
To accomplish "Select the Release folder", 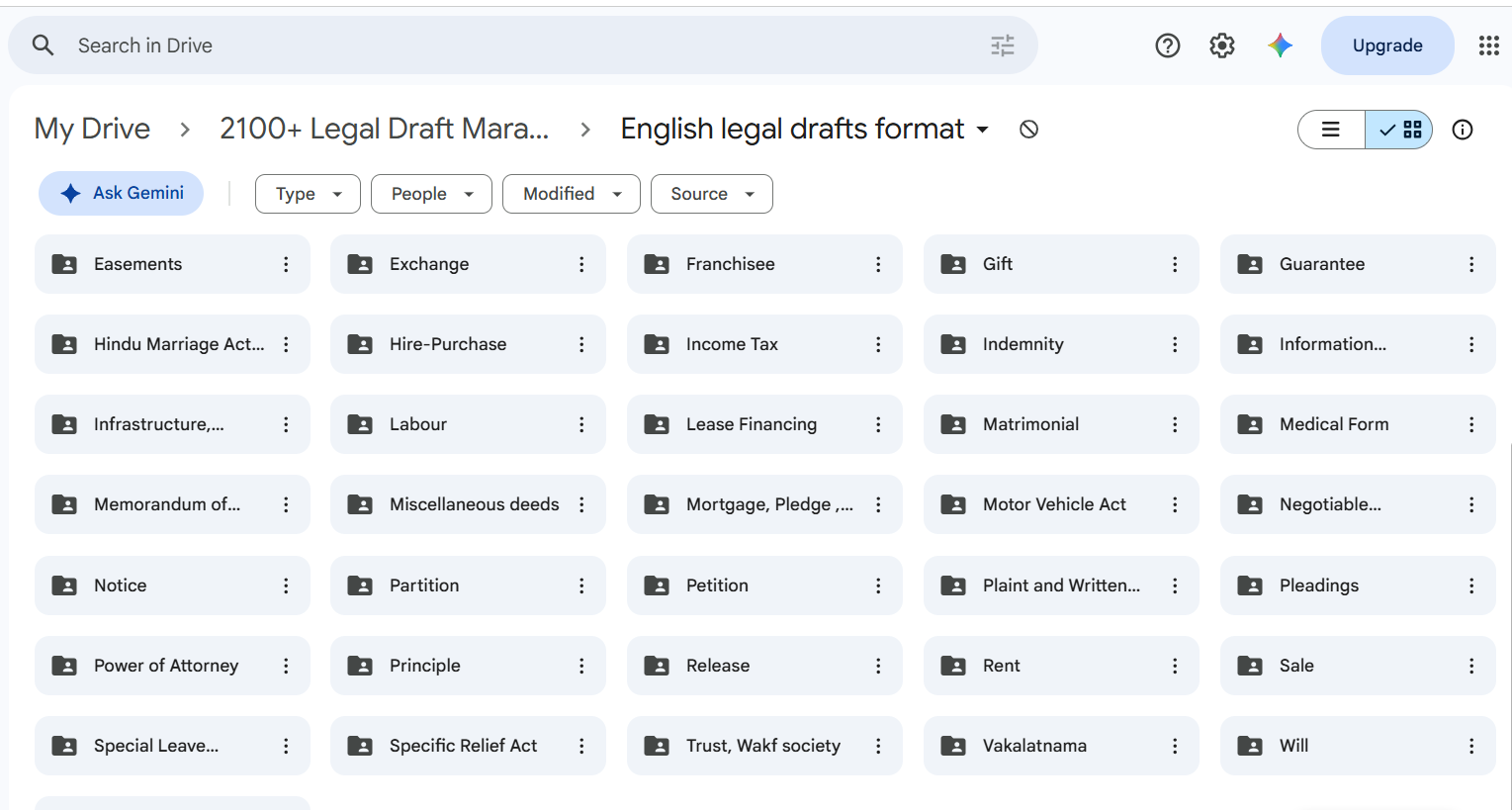I will [x=764, y=666].
